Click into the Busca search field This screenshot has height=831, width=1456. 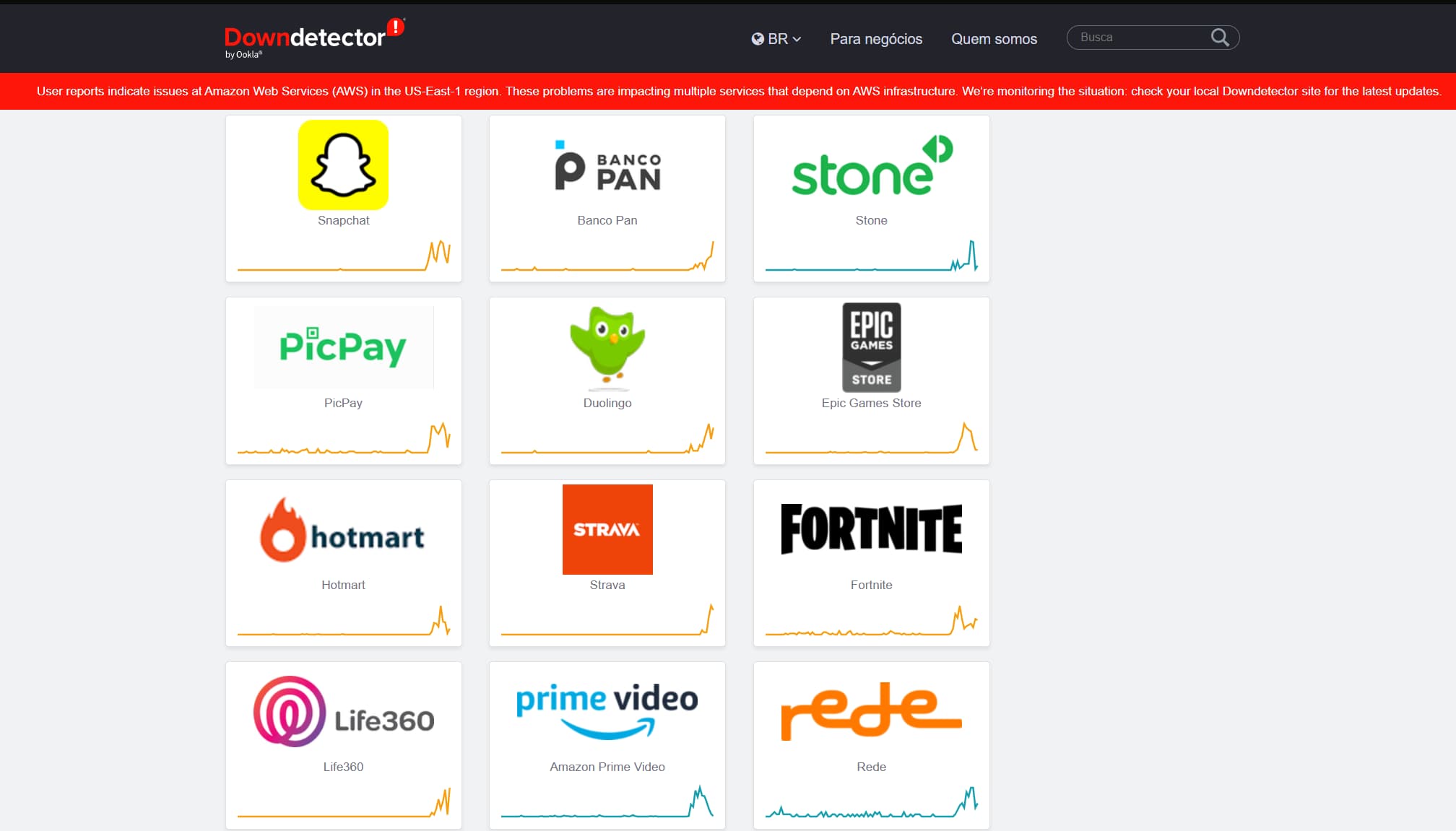(1140, 38)
